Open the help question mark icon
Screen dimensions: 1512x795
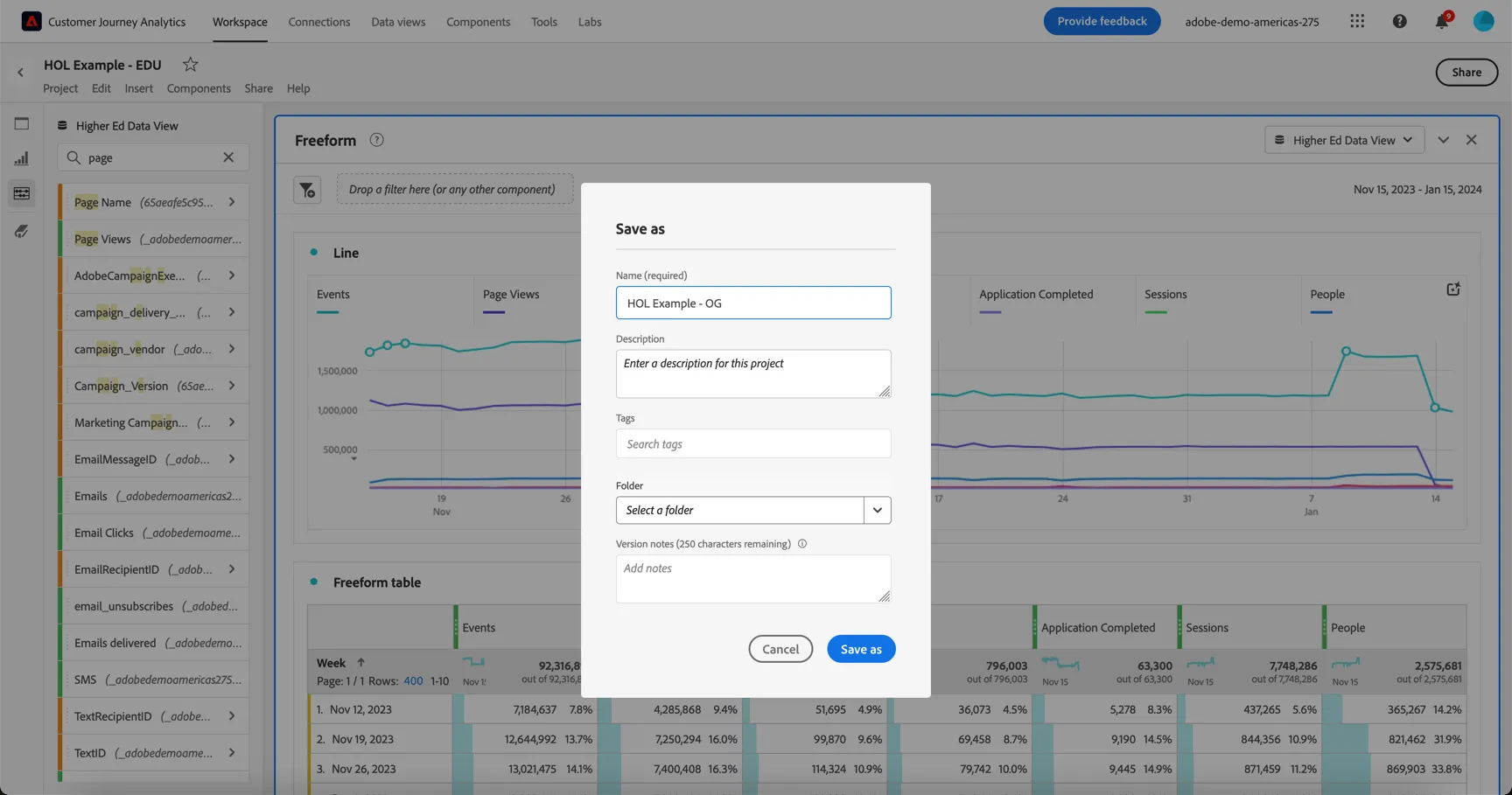coord(1399,21)
